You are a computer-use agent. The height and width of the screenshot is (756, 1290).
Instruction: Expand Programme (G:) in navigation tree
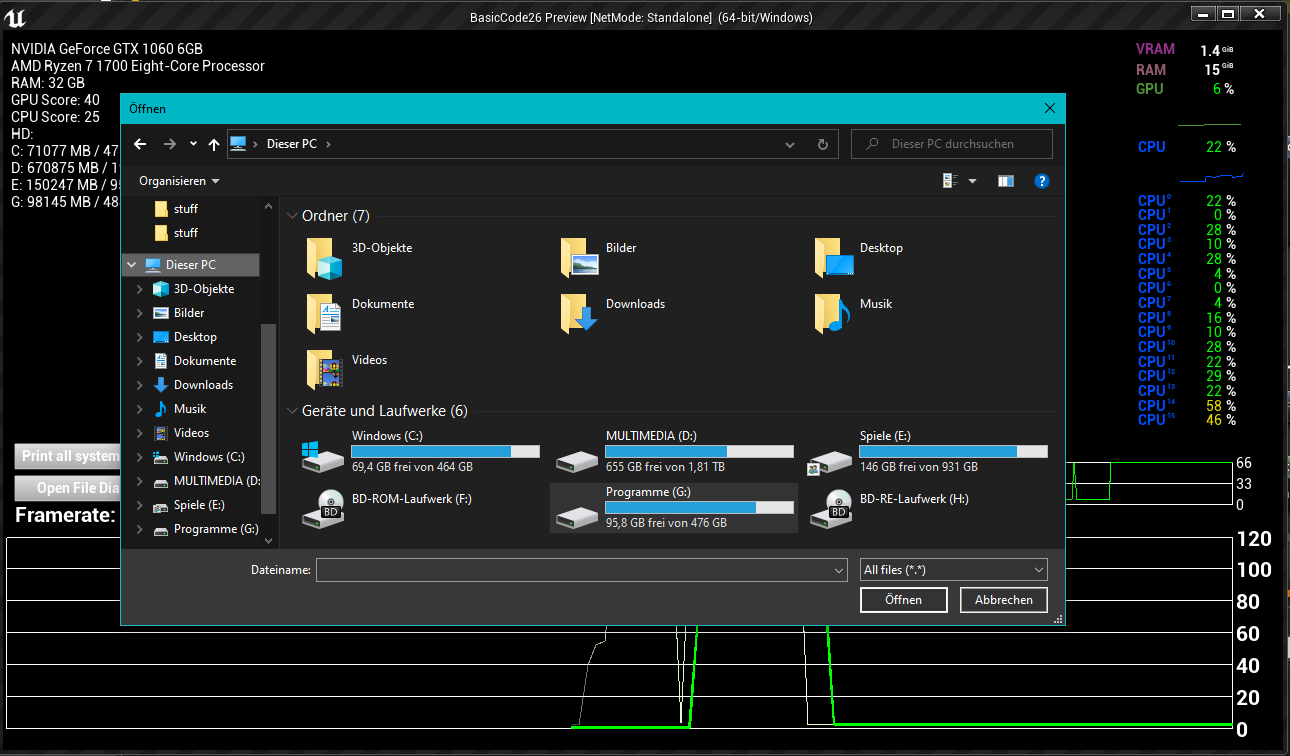(x=140, y=529)
